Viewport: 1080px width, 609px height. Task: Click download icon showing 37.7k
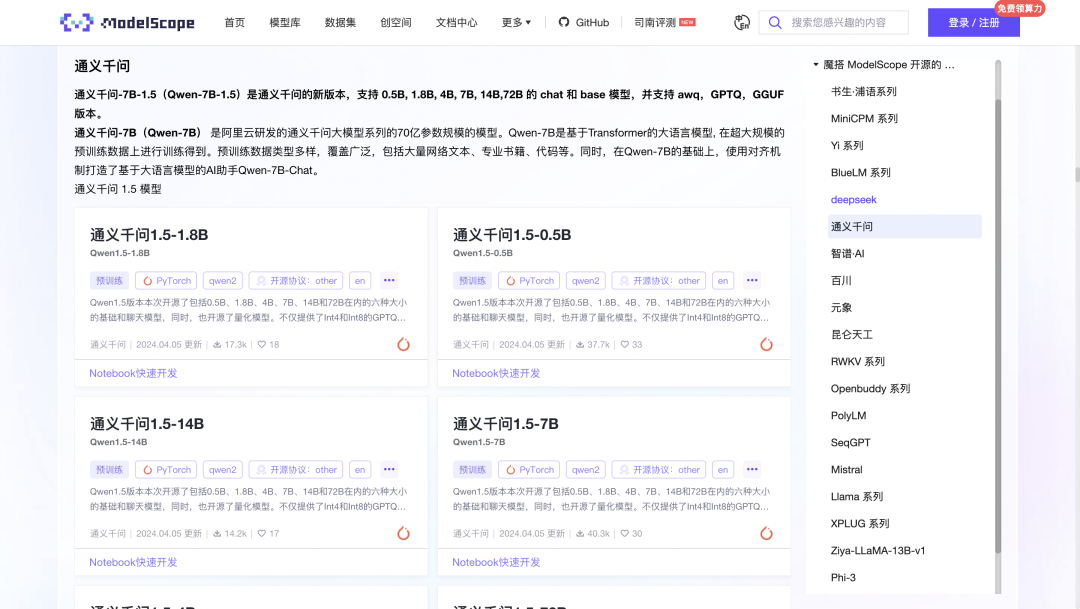[580, 344]
